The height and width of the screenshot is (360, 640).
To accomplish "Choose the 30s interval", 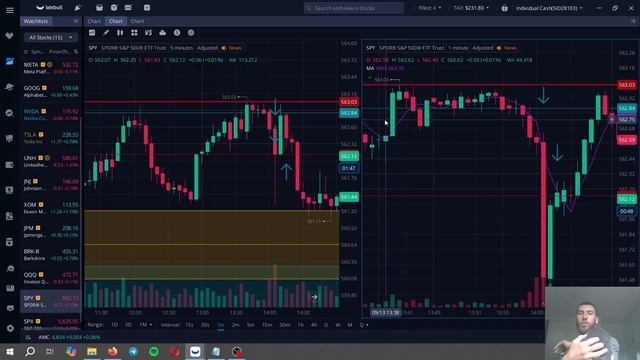I will pos(205,325).
